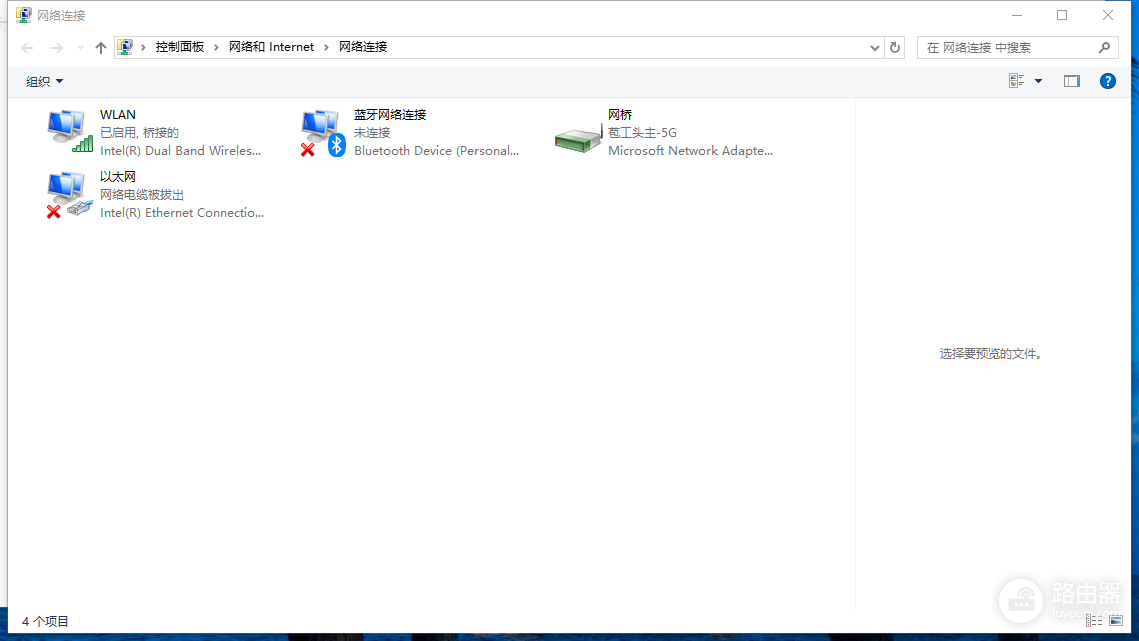Select the '以太网' name label
Viewport: 1139px width, 641px height.
[x=118, y=176]
